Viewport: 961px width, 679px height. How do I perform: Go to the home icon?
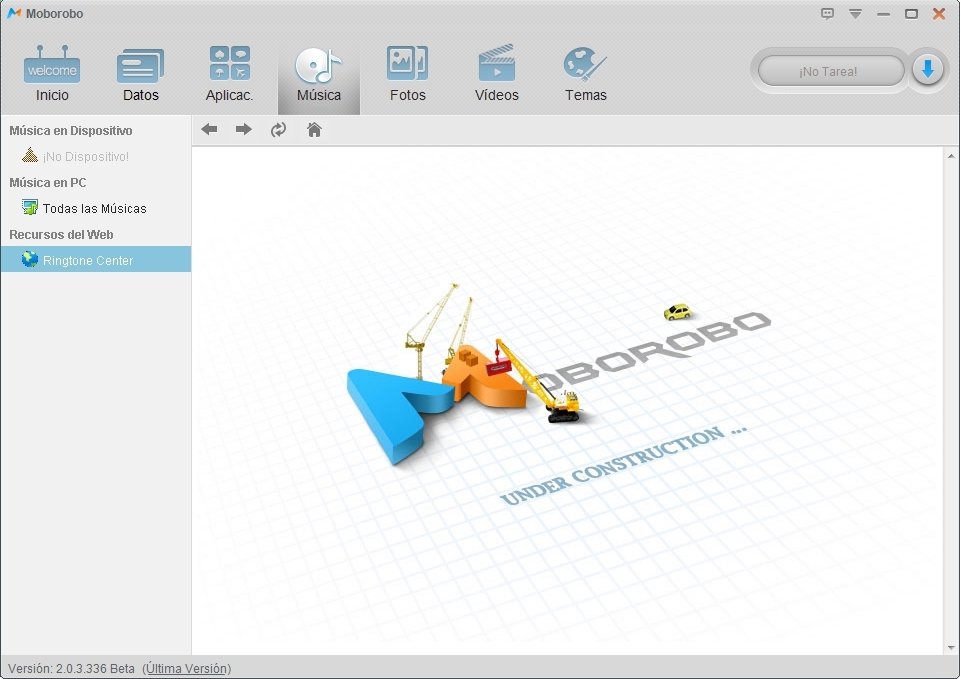[314, 129]
